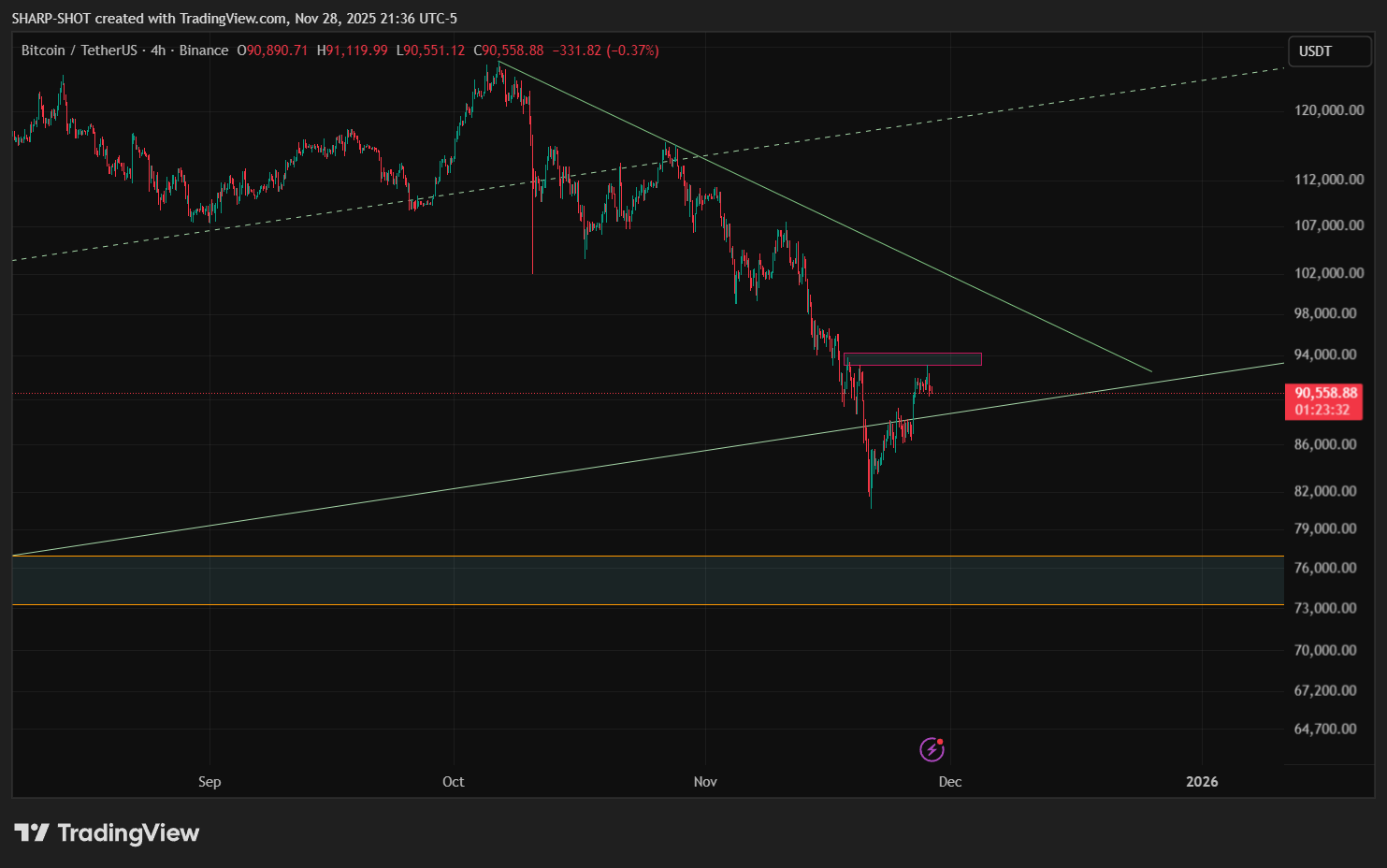Click the low value L90,551.12
The image size is (1387, 868).
pos(430,51)
